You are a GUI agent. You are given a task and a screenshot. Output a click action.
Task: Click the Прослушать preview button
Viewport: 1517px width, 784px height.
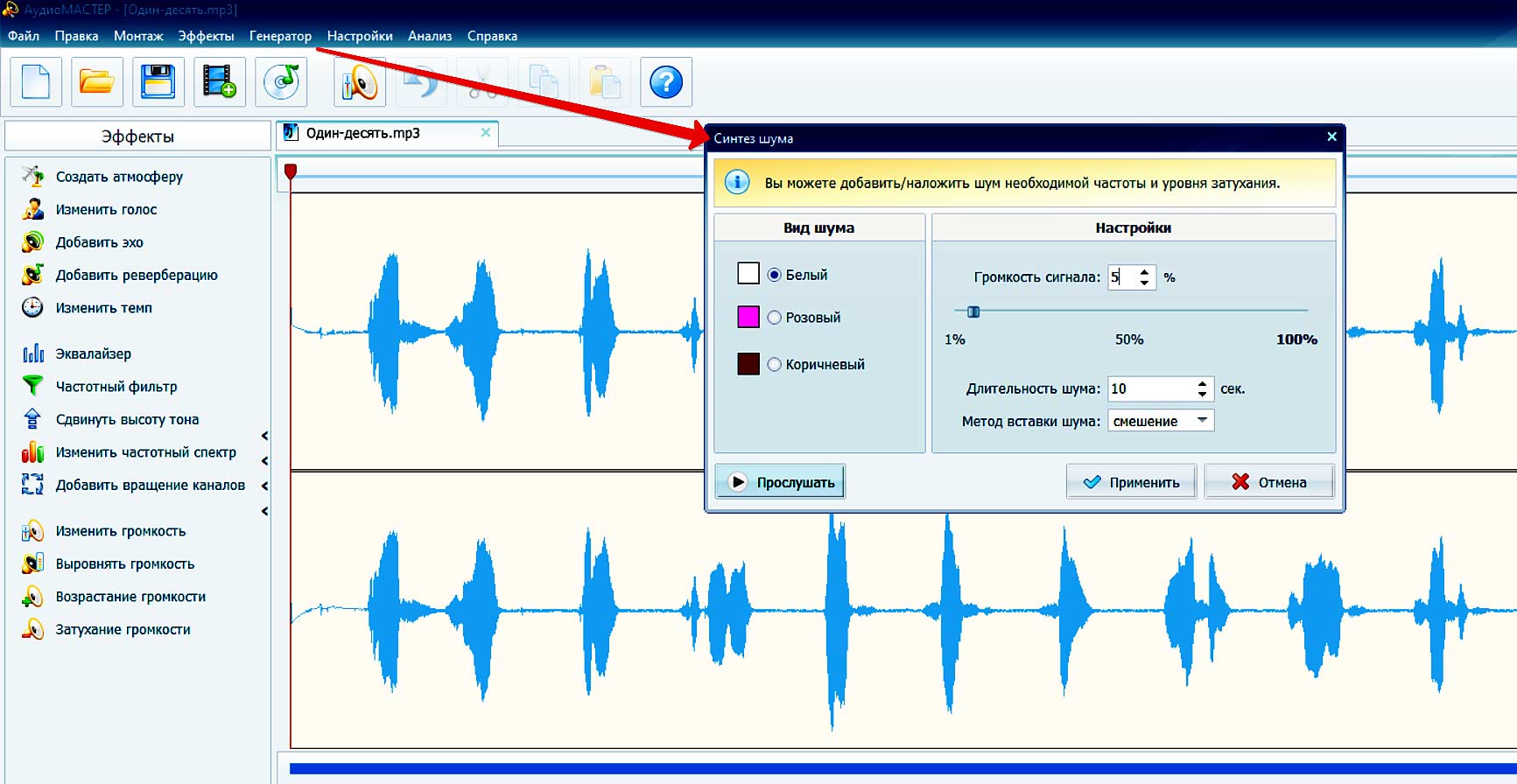(780, 481)
